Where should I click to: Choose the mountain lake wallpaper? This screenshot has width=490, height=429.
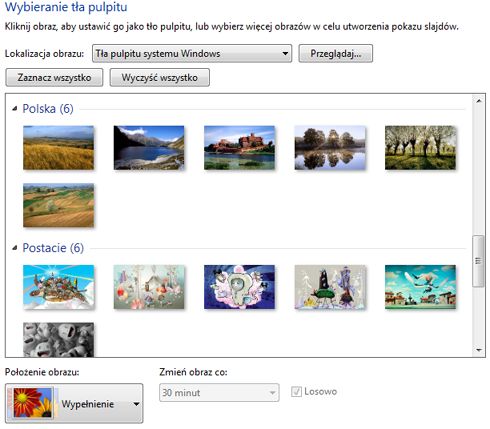[x=149, y=148]
